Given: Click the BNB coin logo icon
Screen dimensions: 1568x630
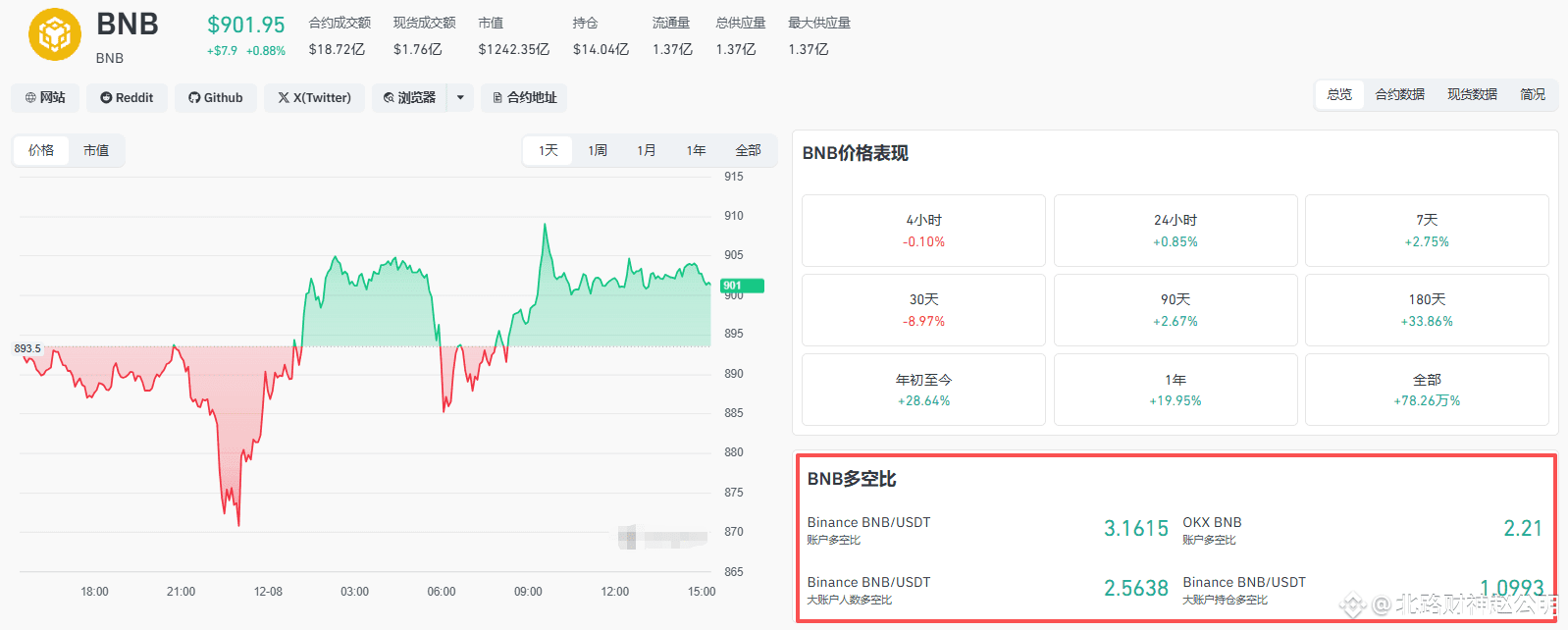Looking at the screenshot, I should pyautogui.click(x=54, y=35).
